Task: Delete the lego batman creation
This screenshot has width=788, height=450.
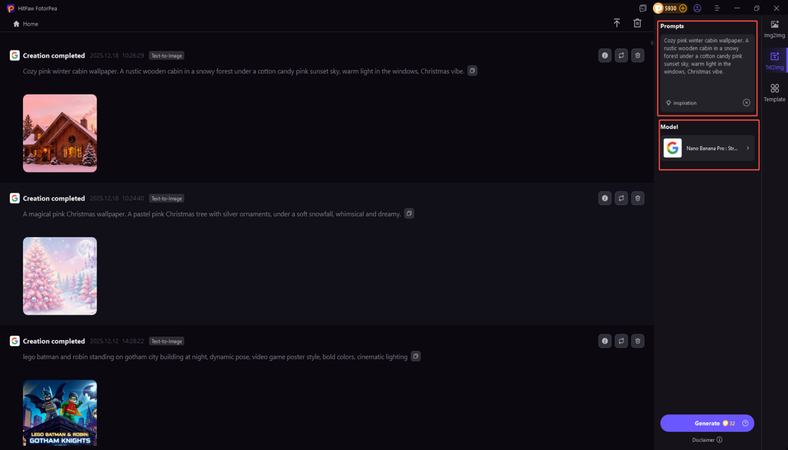Action: coord(638,341)
